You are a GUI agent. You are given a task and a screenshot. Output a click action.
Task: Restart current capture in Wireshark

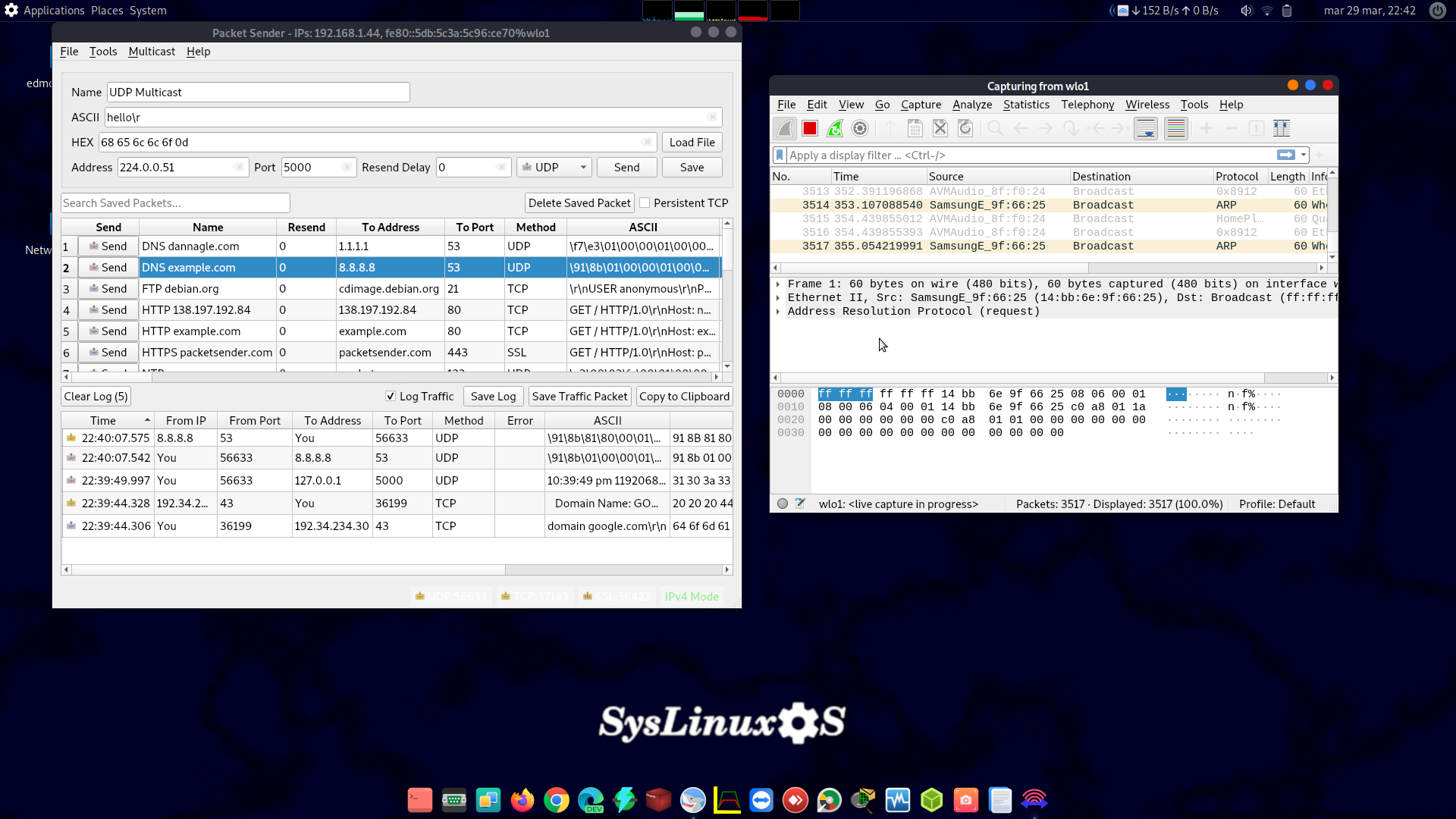tap(835, 129)
